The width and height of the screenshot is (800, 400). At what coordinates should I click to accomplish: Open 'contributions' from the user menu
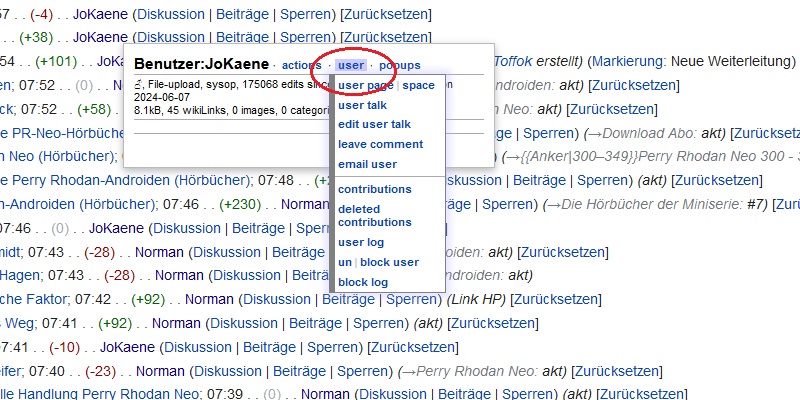pos(374,189)
